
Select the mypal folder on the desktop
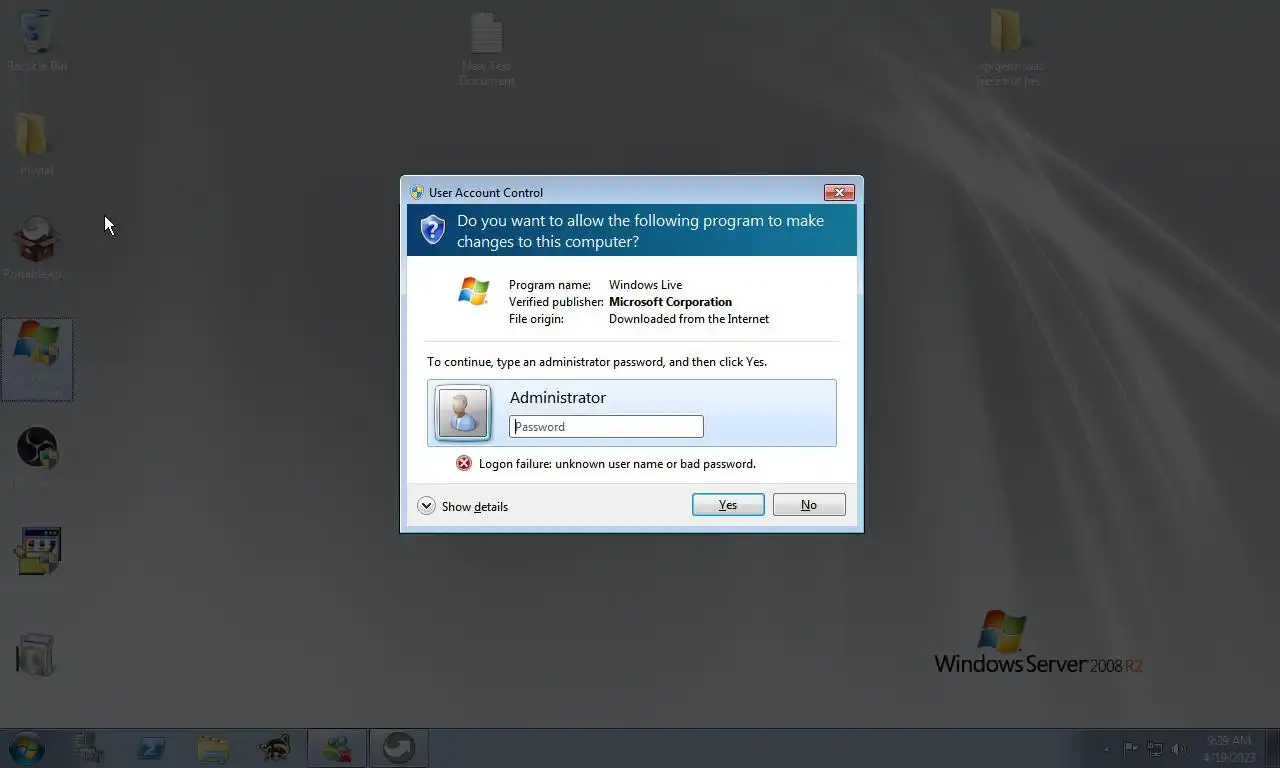pos(33,144)
